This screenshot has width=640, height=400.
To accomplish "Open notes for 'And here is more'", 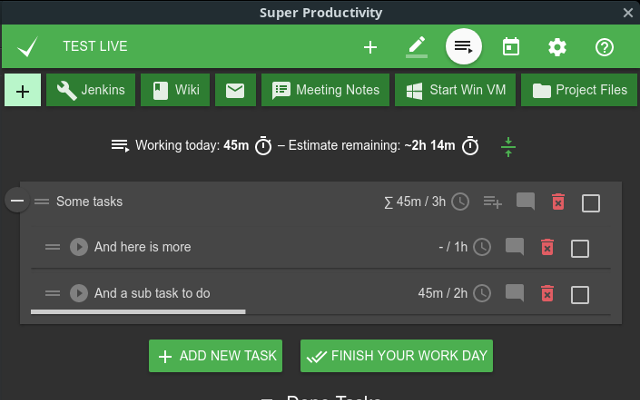I will tap(515, 247).
